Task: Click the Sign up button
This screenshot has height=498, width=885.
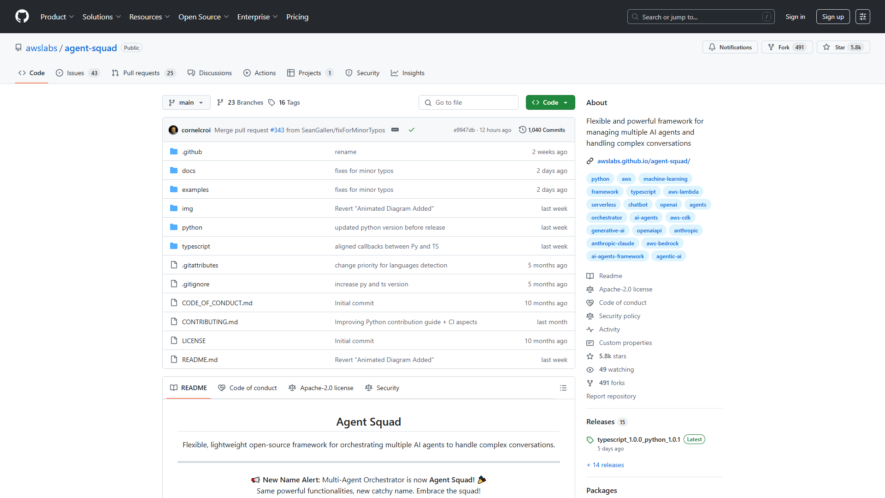Action: pyautogui.click(x=833, y=17)
